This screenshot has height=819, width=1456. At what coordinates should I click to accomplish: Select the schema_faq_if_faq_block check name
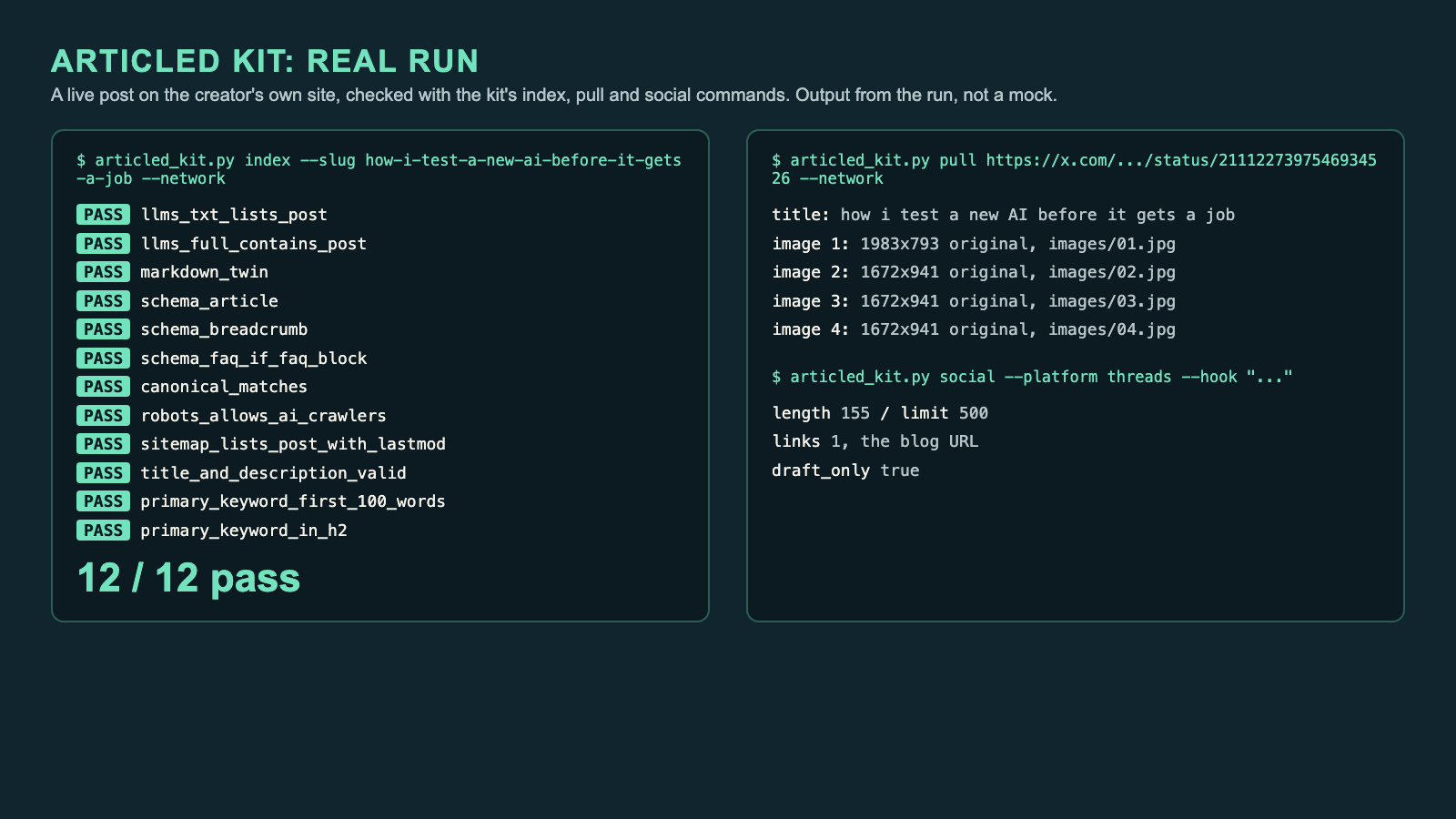(254, 359)
